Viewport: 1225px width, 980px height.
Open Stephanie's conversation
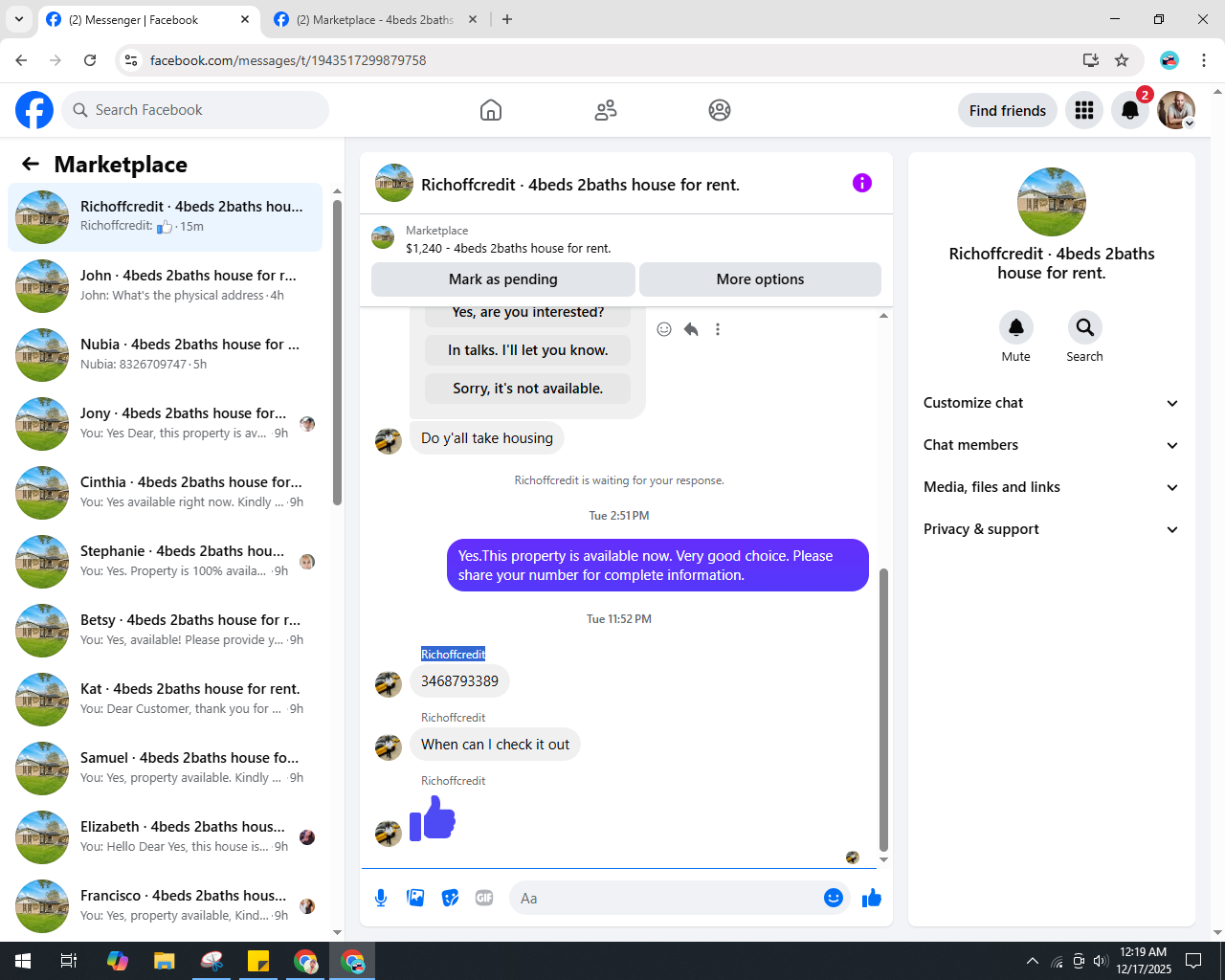click(165, 562)
